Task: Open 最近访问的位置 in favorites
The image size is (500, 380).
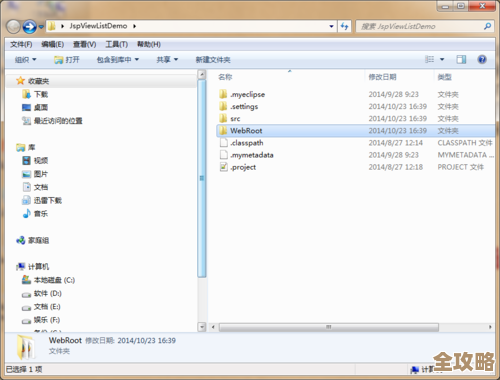Action: pos(58,121)
